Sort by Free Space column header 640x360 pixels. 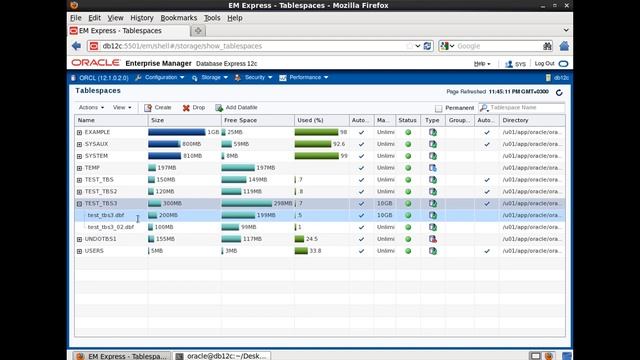(x=258, y=120)
